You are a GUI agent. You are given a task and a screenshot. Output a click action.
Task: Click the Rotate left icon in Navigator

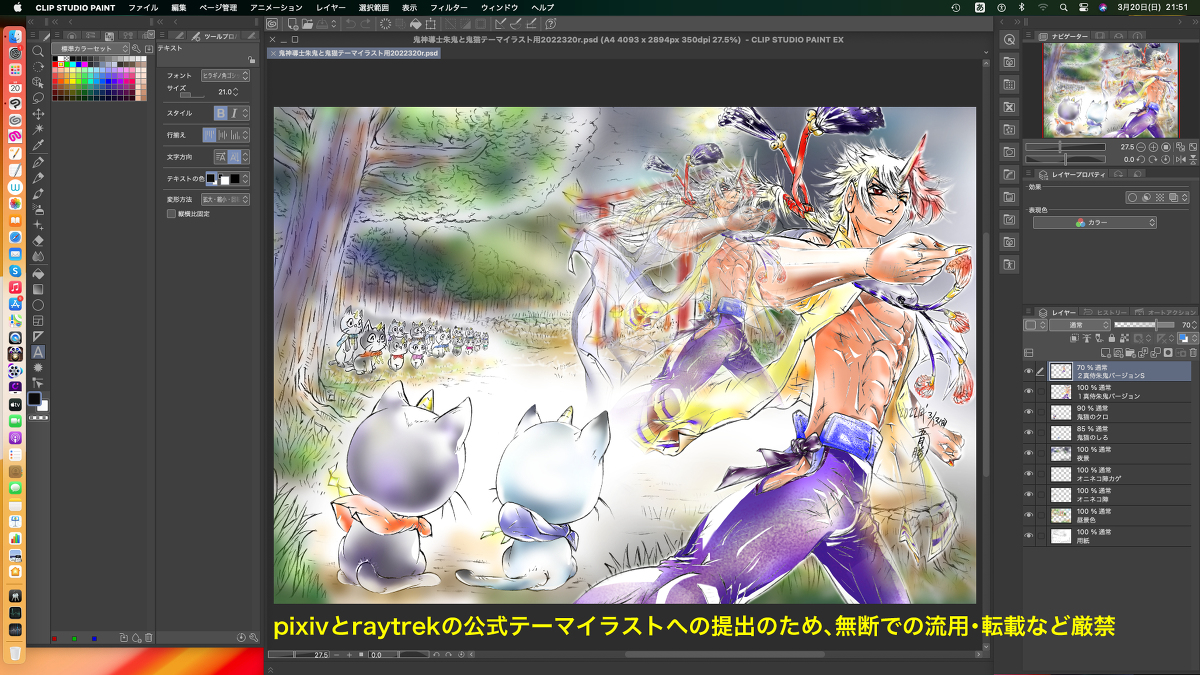pyautogui.click(x=1141, y=159)
